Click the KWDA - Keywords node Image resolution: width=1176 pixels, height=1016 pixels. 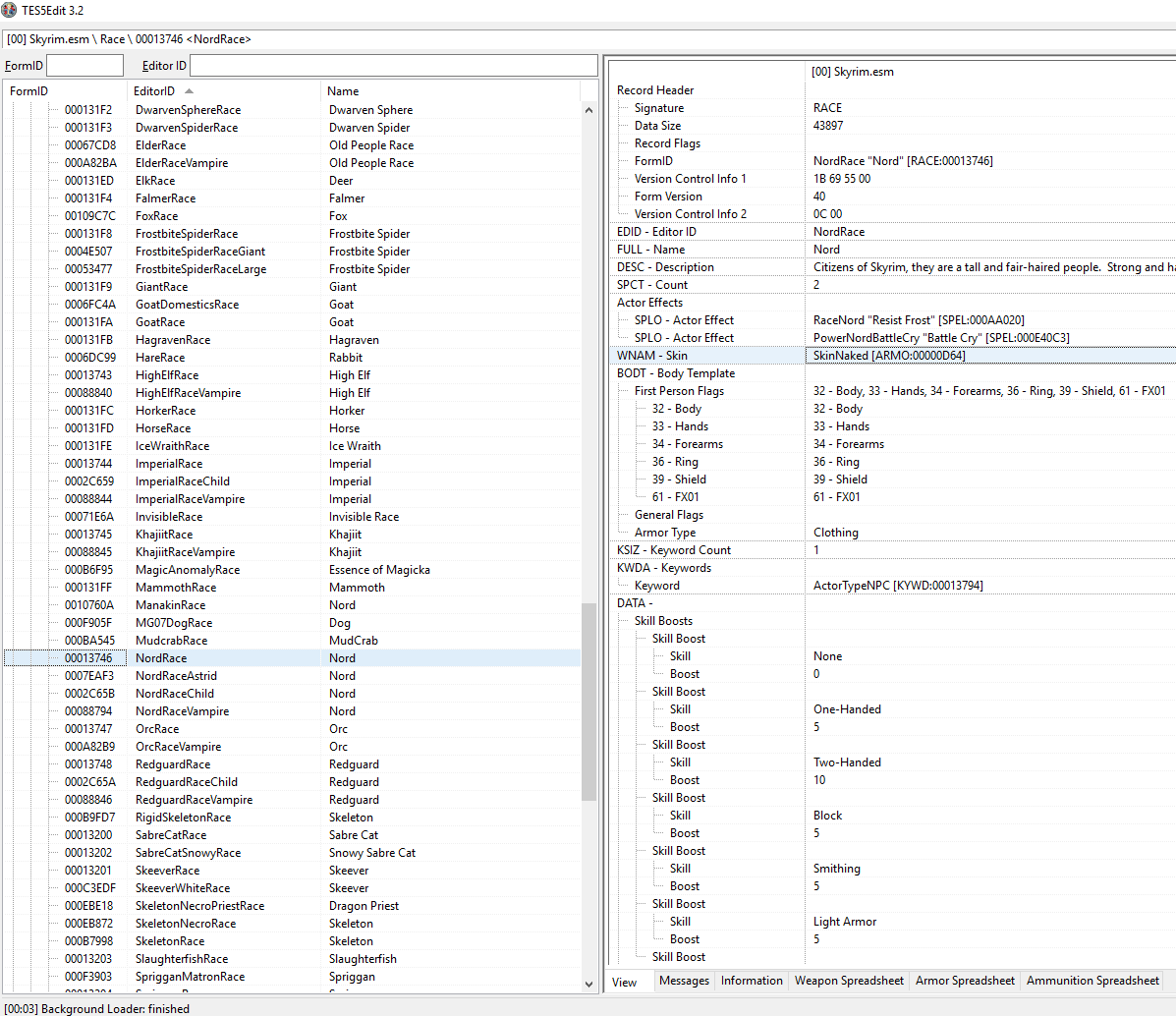coord(664,568)
